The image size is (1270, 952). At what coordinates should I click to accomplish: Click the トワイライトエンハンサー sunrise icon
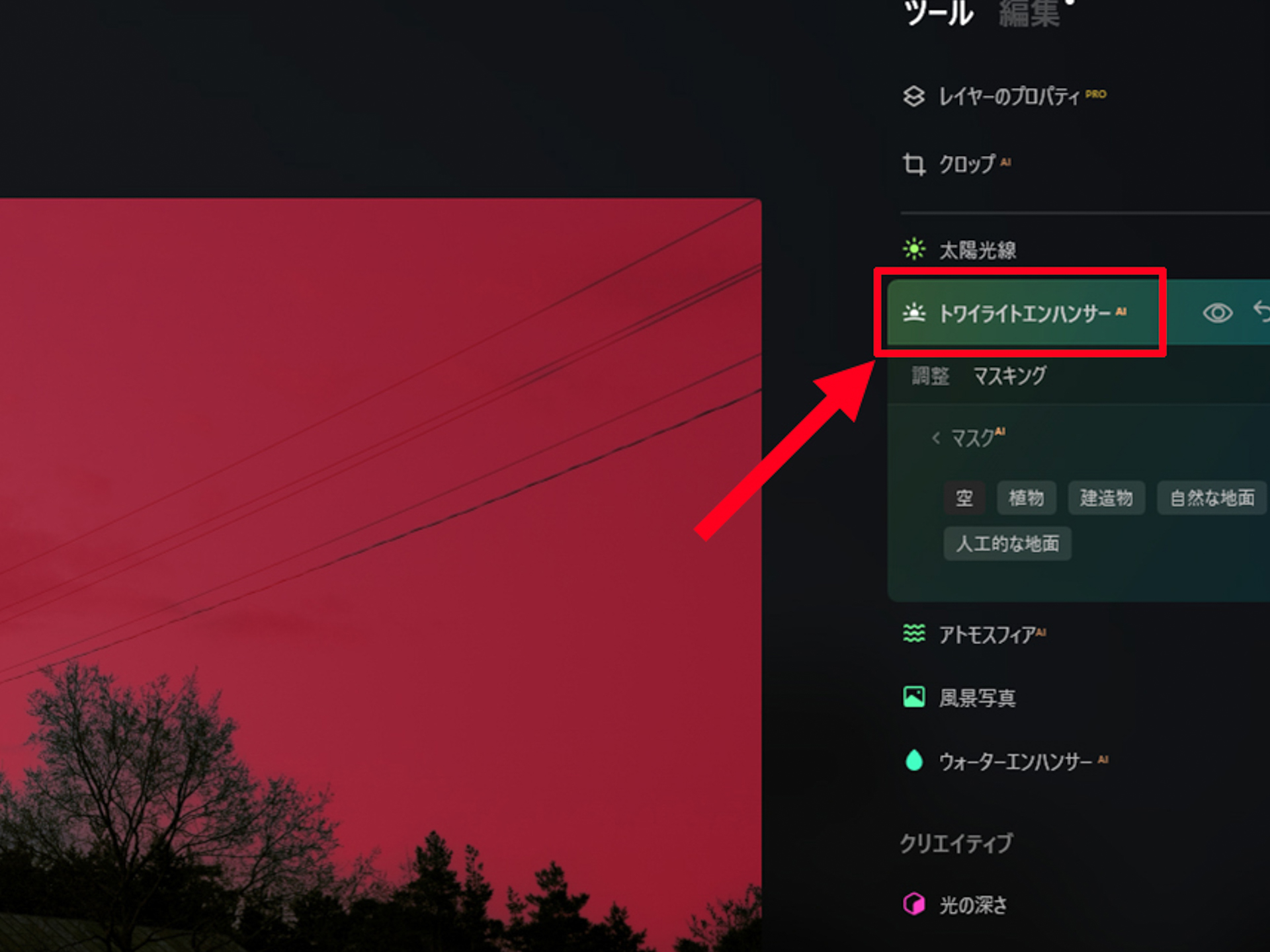[x=914, y=312]
